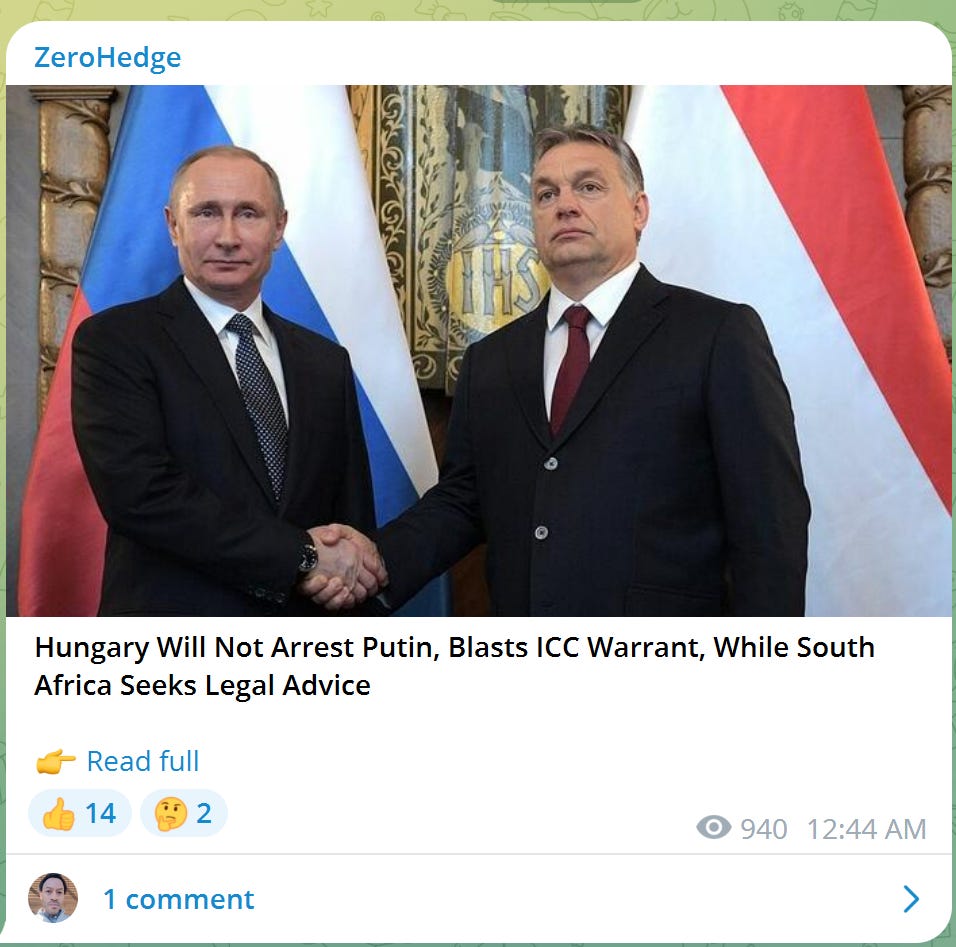Screen dimensions: 956x947
Task: Click the Africa Seeks Legal Advice headline line
Action: point(202,685)
